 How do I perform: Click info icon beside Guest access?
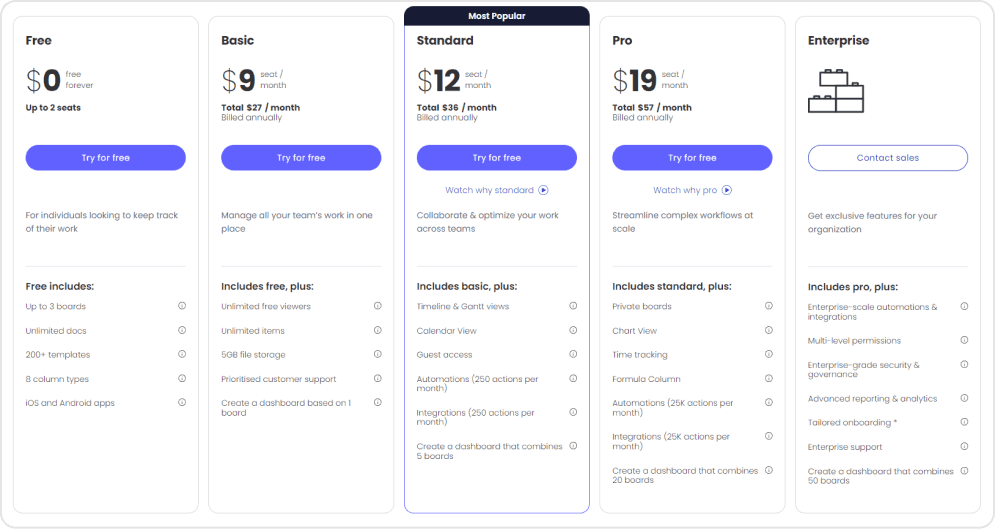coord(573,354)
